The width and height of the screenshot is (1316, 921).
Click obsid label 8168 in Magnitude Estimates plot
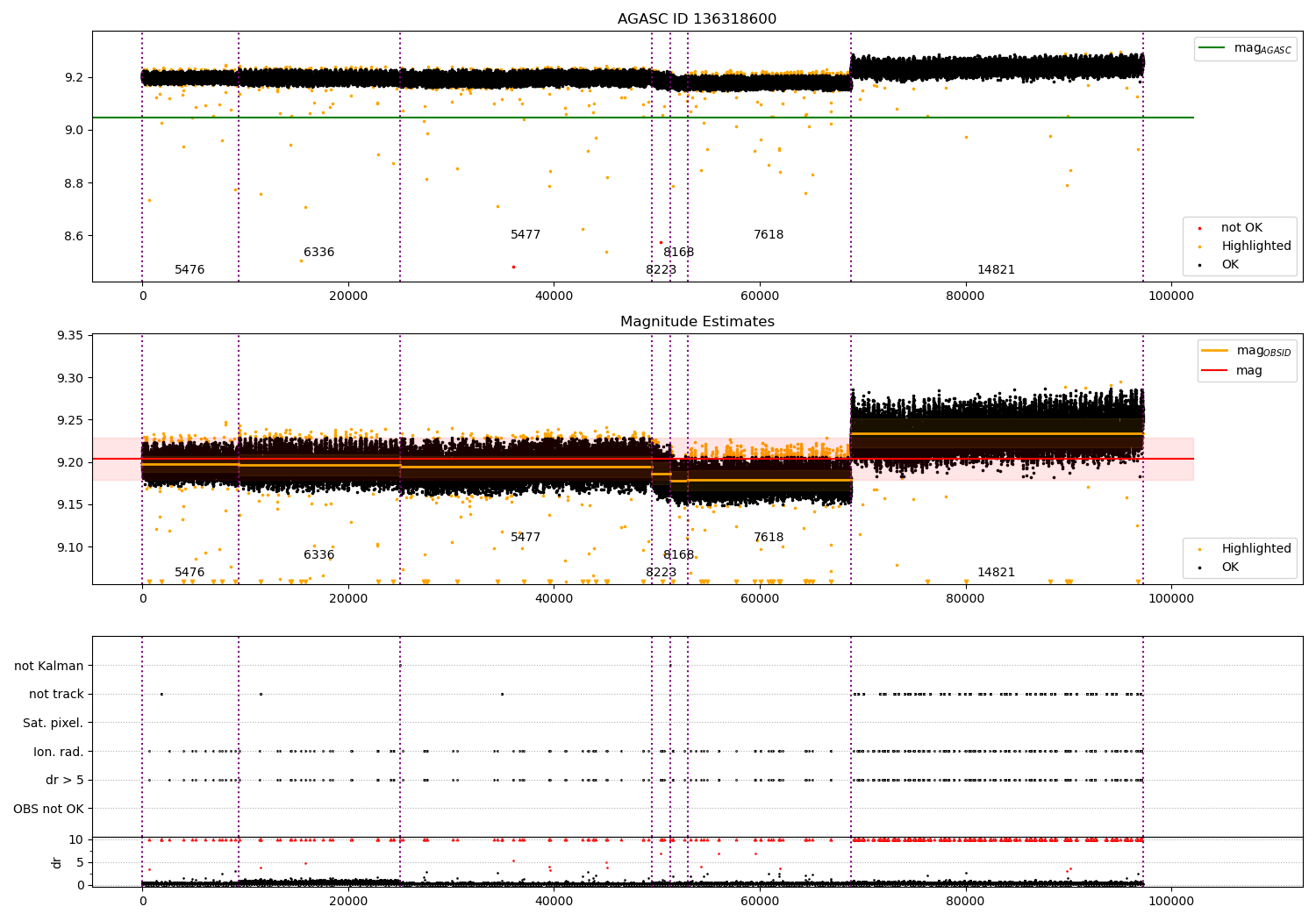pyautogui.click(x=678, y=555)
